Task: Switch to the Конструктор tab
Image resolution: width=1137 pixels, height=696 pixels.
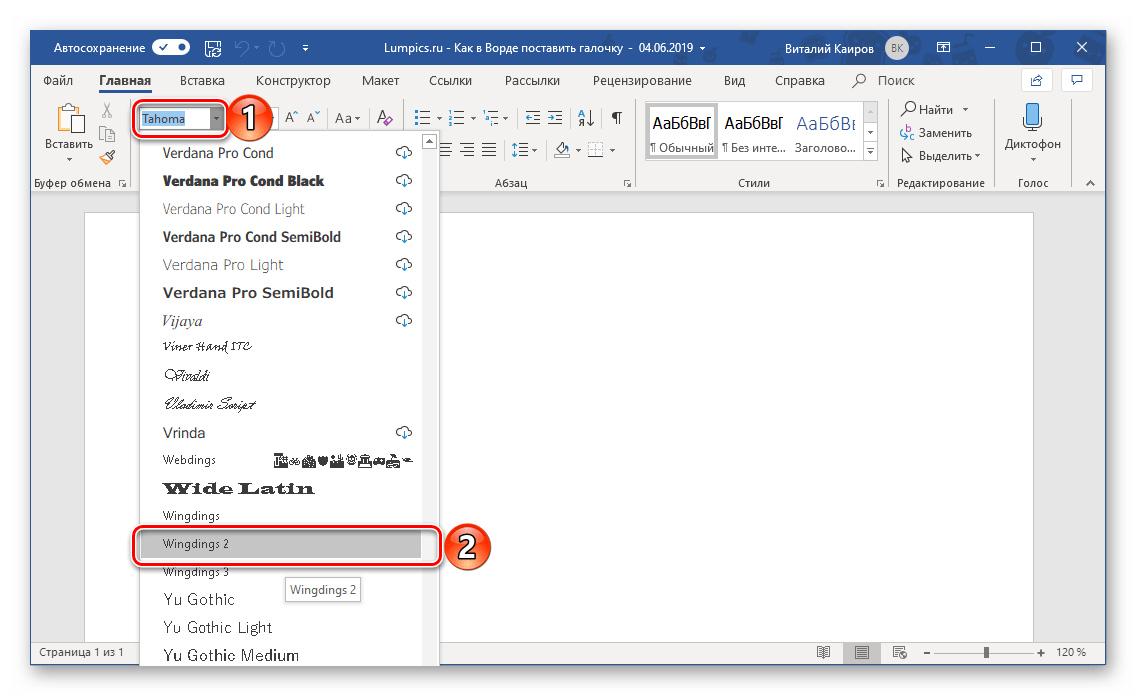Action: point(293,80)
